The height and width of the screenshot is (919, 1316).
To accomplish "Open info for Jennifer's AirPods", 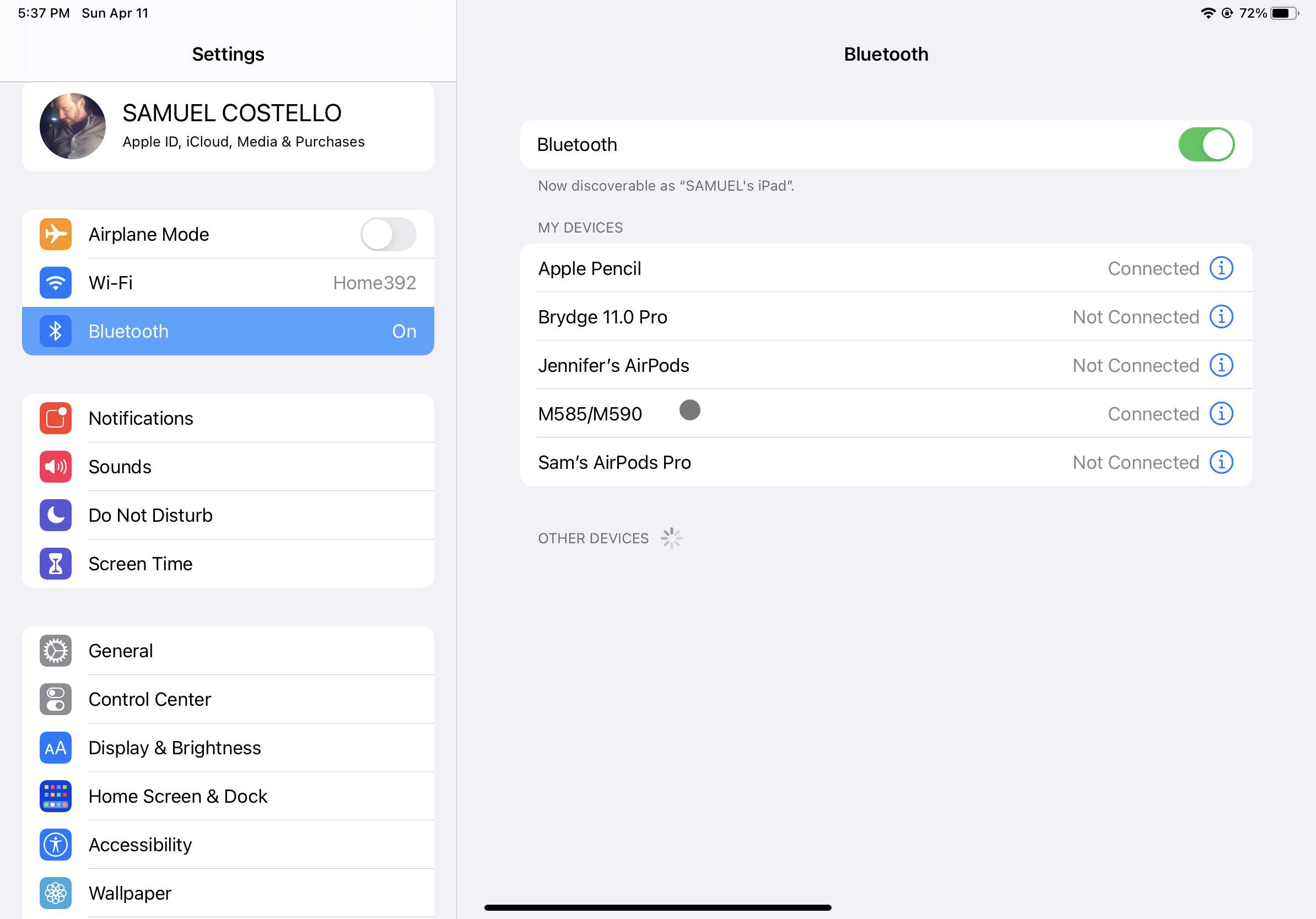I will pos(1221,365).
